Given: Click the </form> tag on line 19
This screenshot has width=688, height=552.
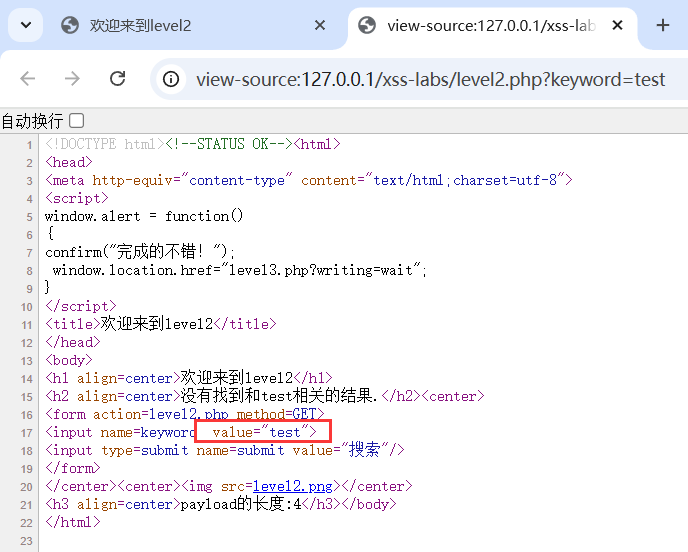Looking at the screenshot, I should (73, 468).
